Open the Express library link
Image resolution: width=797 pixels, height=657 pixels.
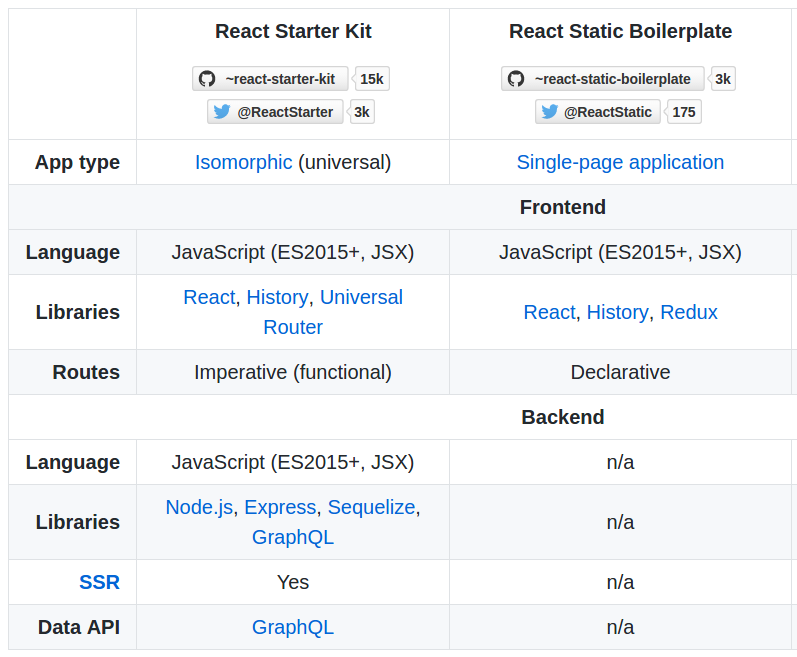click(280, 507)
